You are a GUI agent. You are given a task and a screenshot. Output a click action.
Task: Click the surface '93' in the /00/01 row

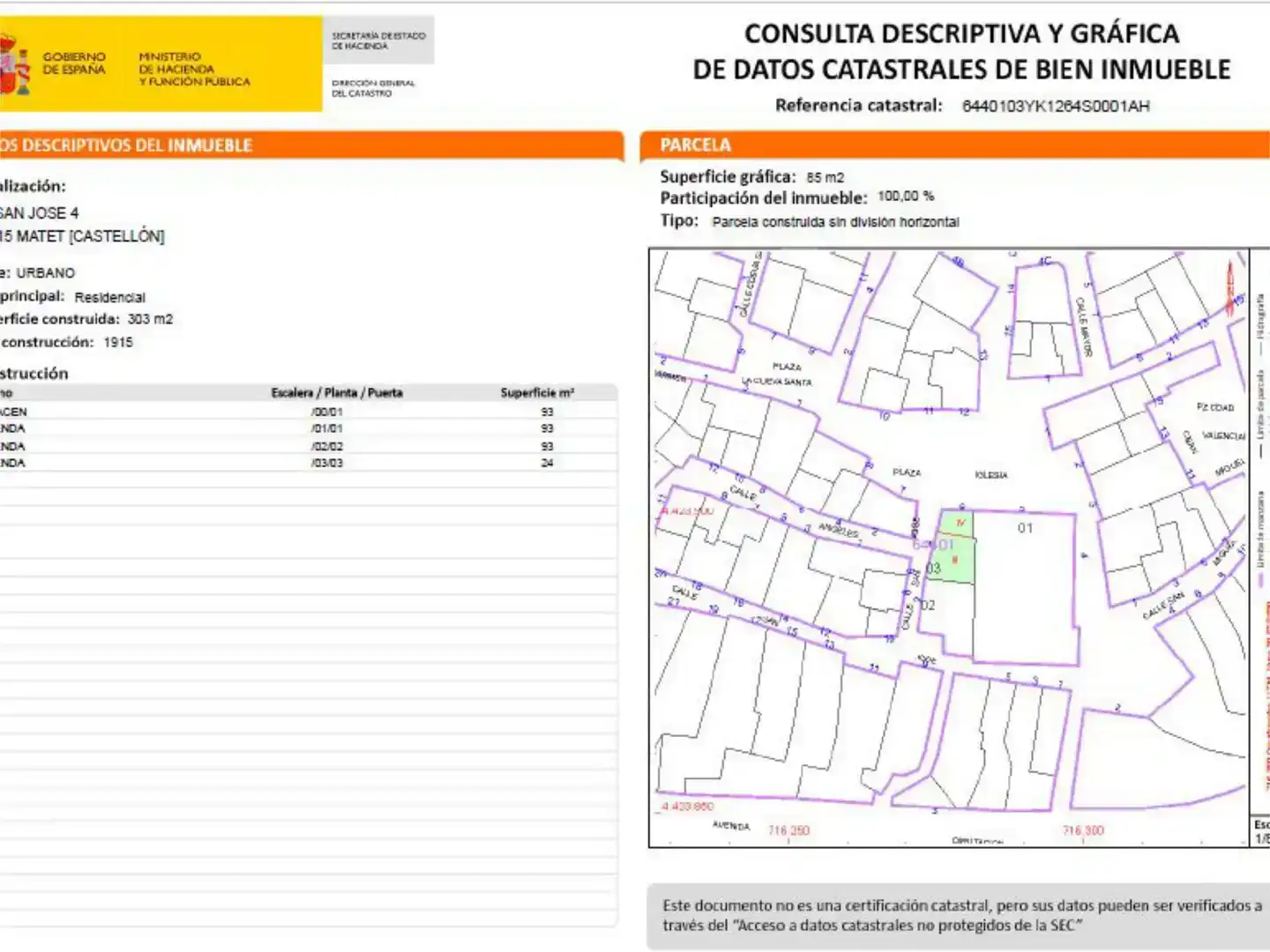click(x=547, y=412)
